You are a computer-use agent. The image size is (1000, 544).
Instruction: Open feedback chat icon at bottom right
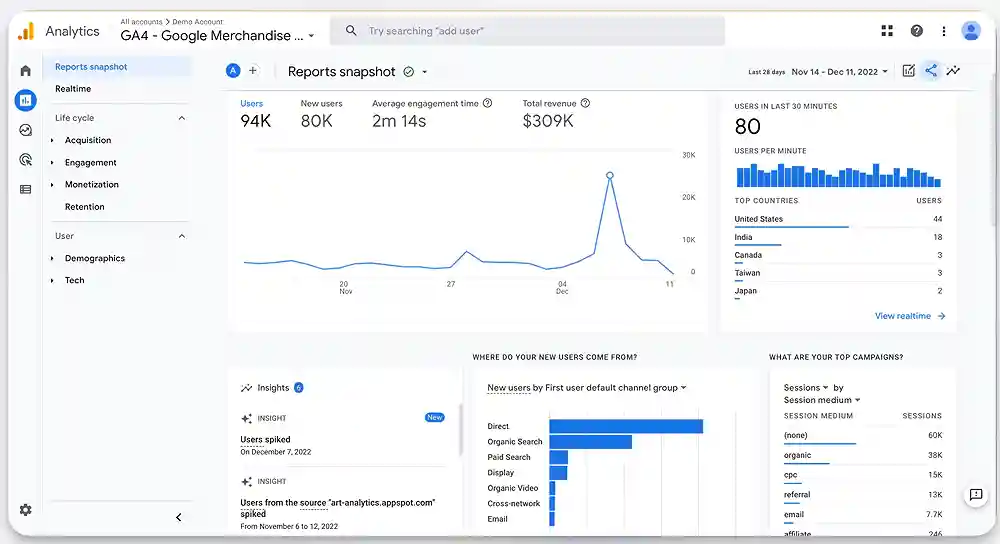tap(976, 495)
